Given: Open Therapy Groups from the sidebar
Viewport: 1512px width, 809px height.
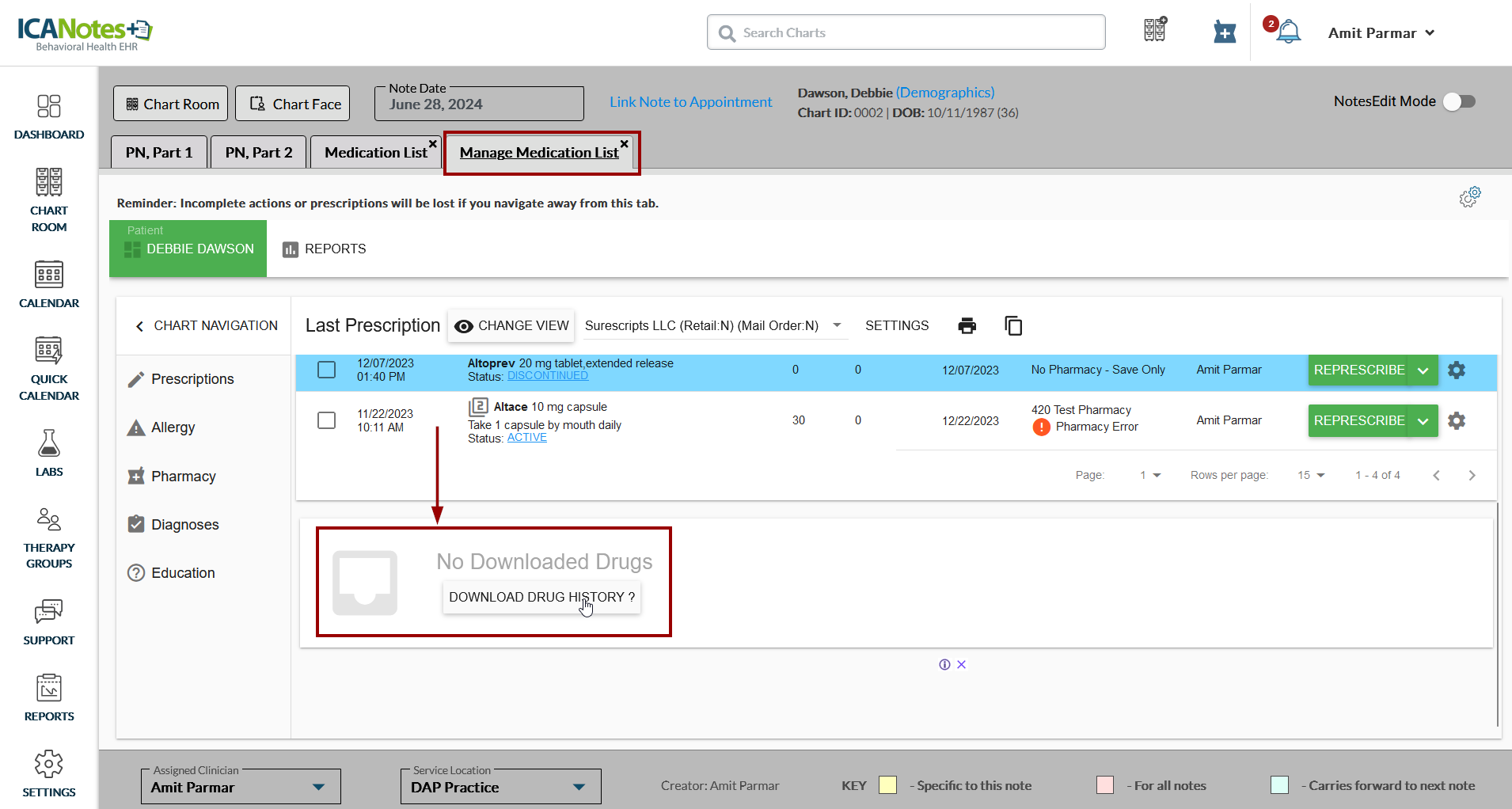Looking at the screenshot, I should coord(49,538).
